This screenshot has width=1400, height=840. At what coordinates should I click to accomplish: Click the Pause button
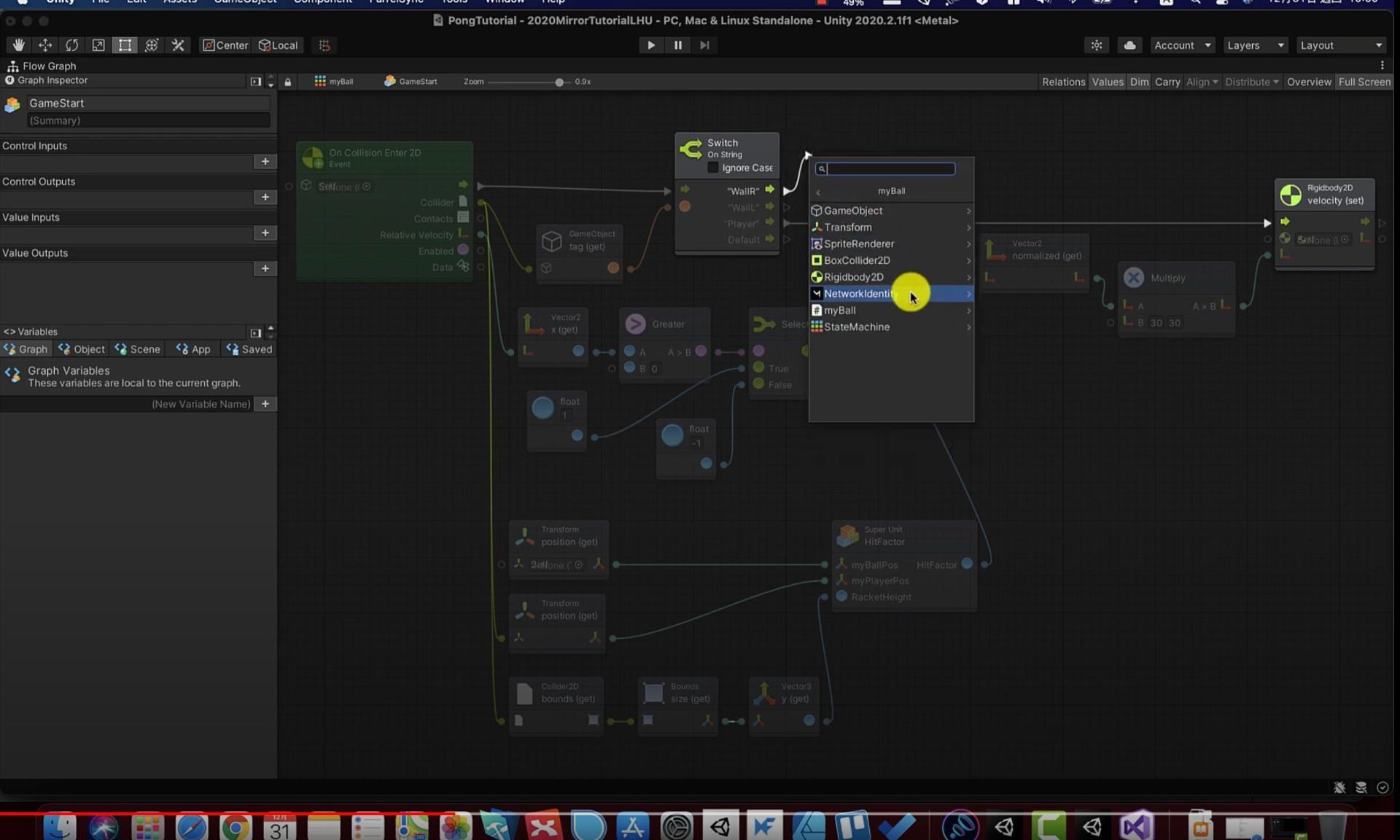point(677,45)
